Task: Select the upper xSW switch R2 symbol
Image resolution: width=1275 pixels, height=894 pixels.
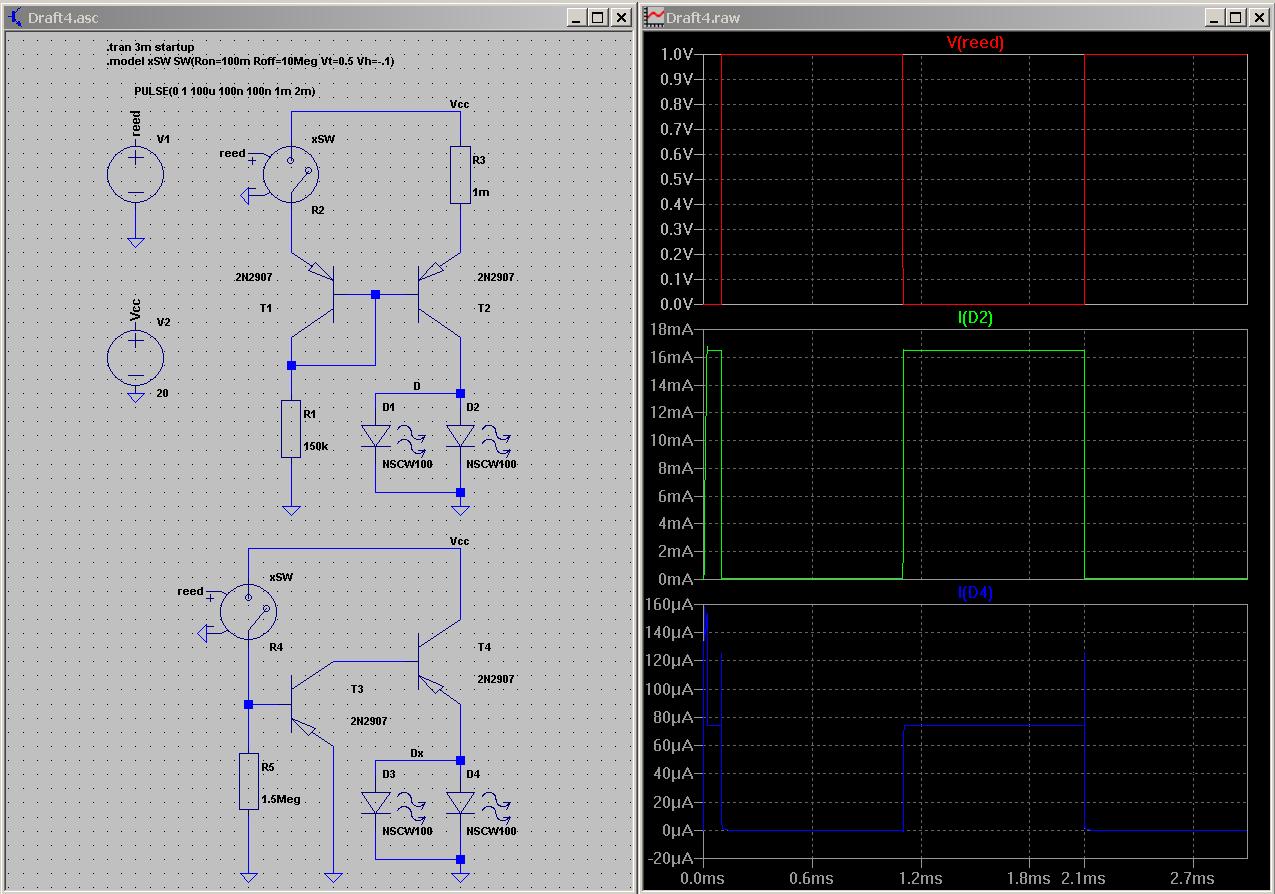Action: [290, 174]
